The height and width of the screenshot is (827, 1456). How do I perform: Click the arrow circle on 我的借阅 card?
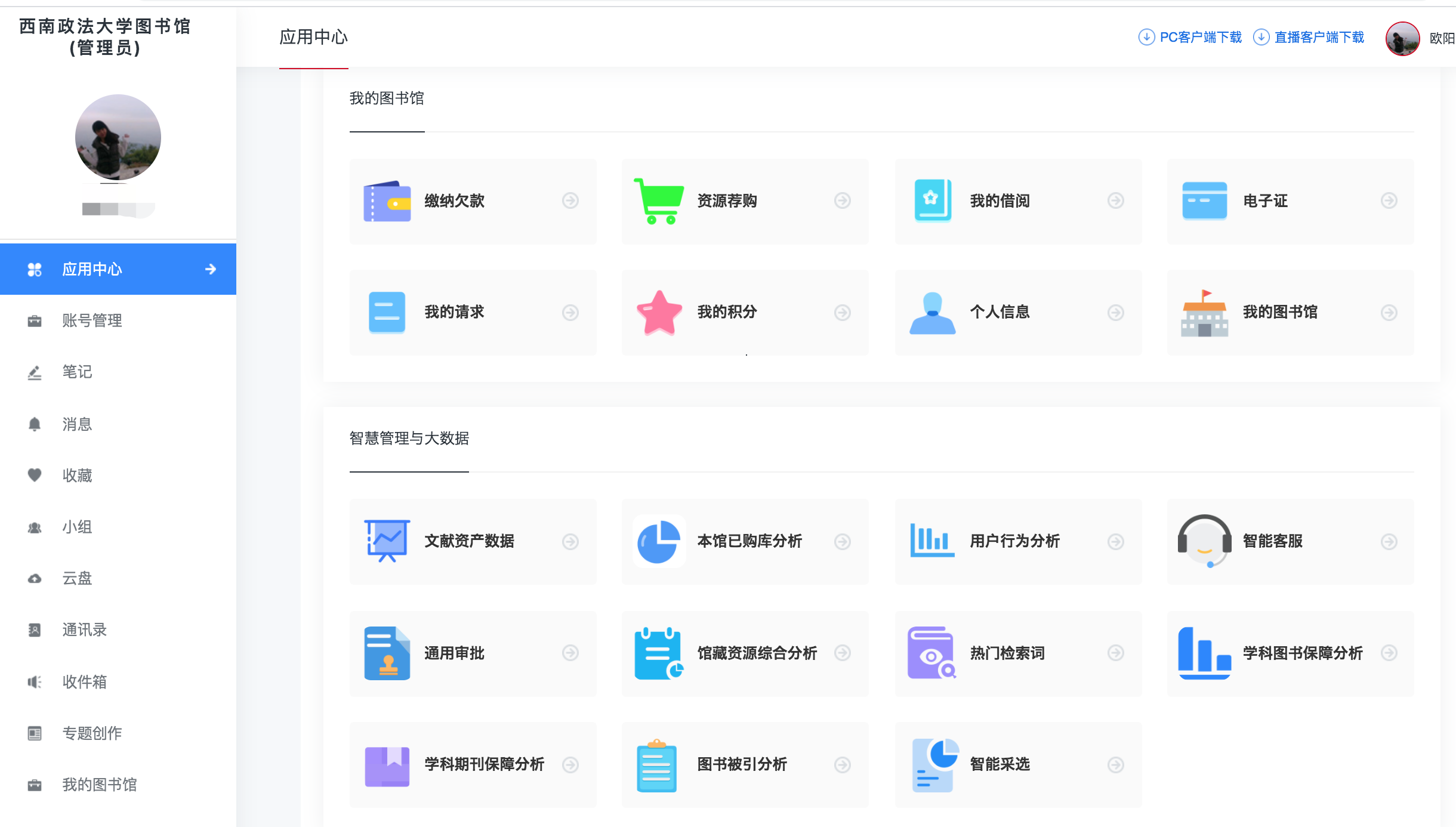pos(1115,201)
